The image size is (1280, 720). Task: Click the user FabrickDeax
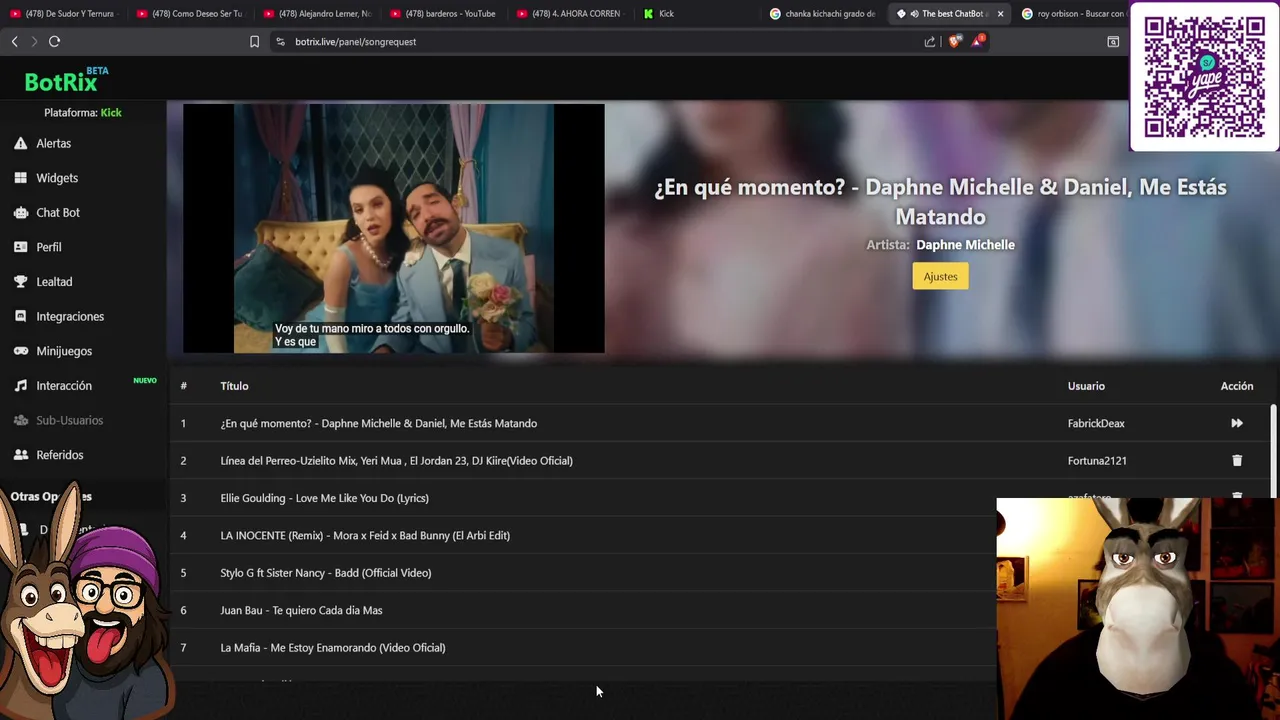click(x=1096, y=423)
